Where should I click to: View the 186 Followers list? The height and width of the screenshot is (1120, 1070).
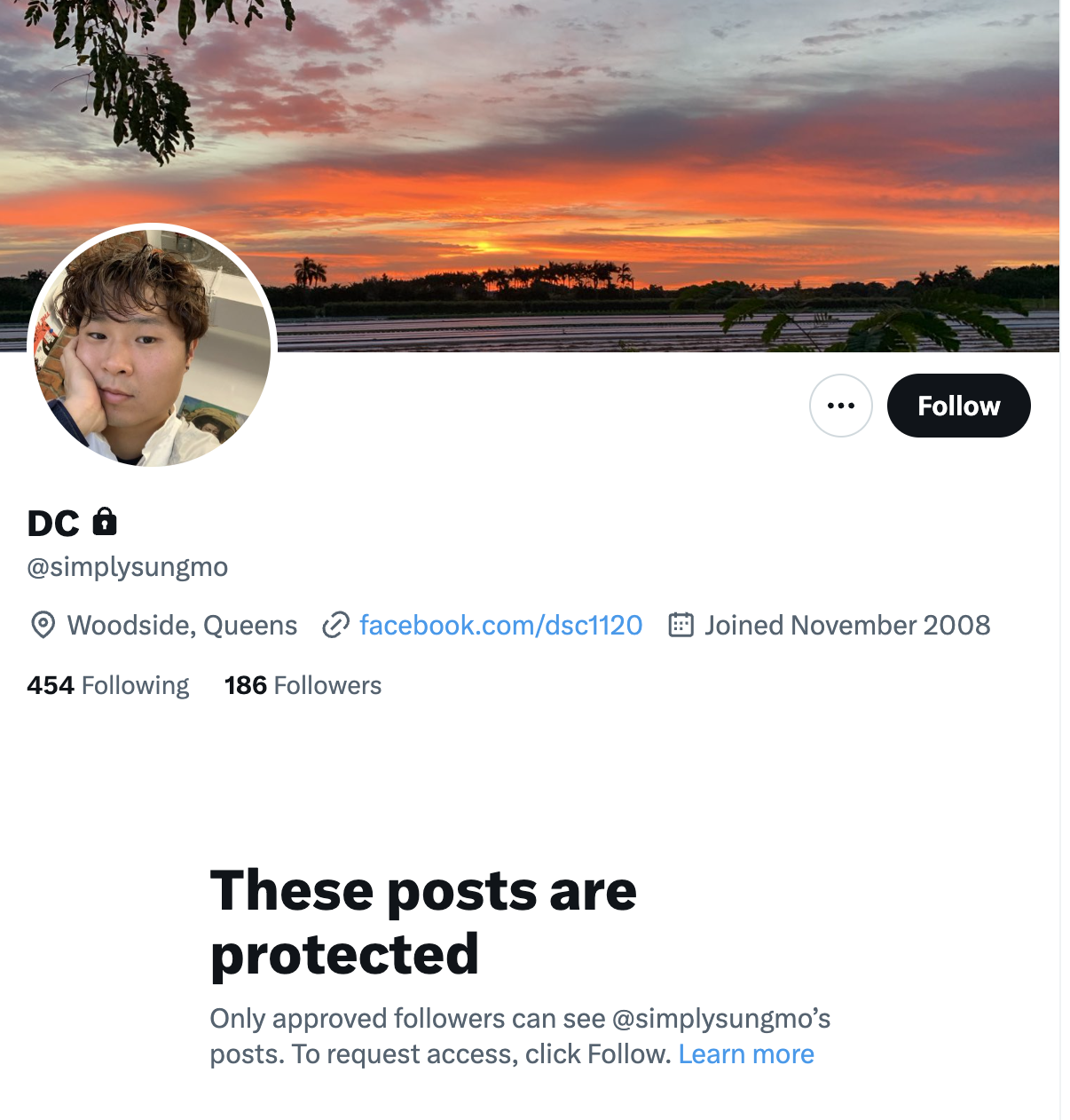click(303, 685)
